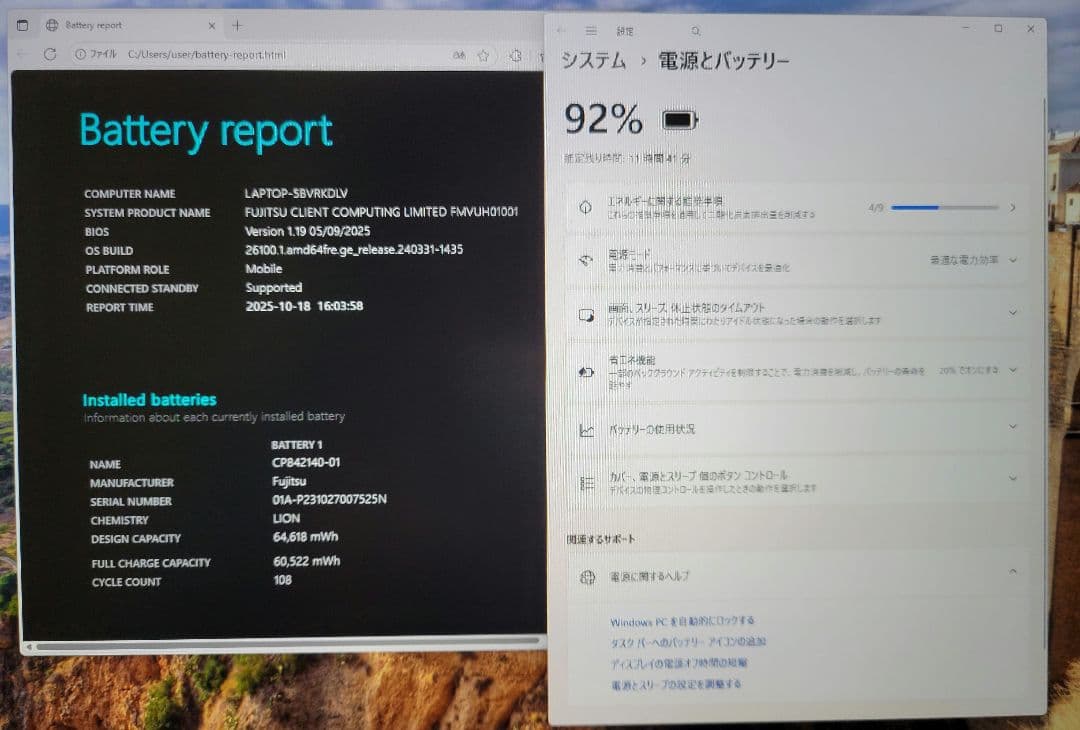Expand the screen and sleep timeouts section
1080x730 pixels.
[x=1014, y=312]
